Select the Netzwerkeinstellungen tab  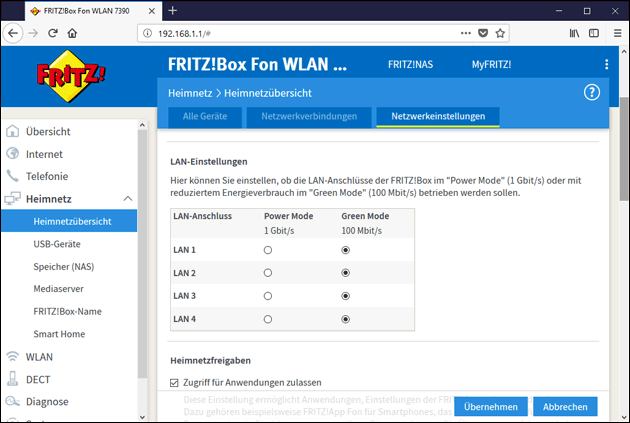[438, 116]
